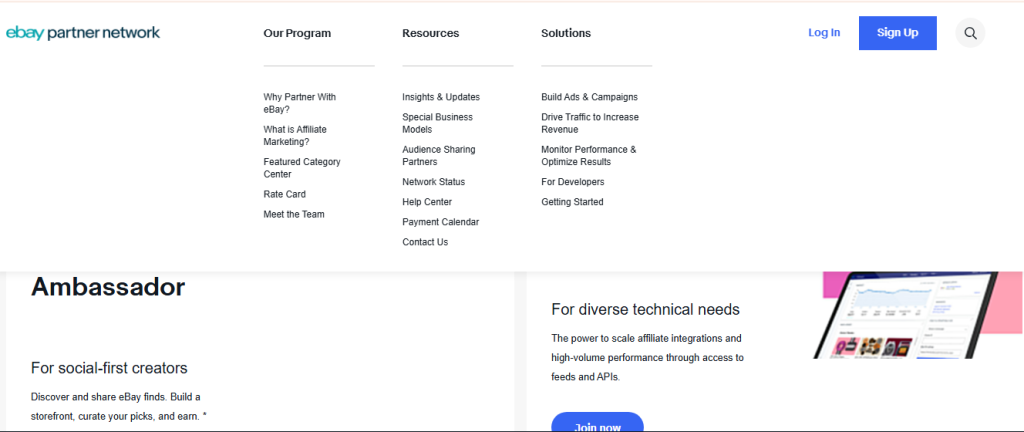Check the Network Status page
This screenshot has width=1024, height=432.
tap(434, 182)
